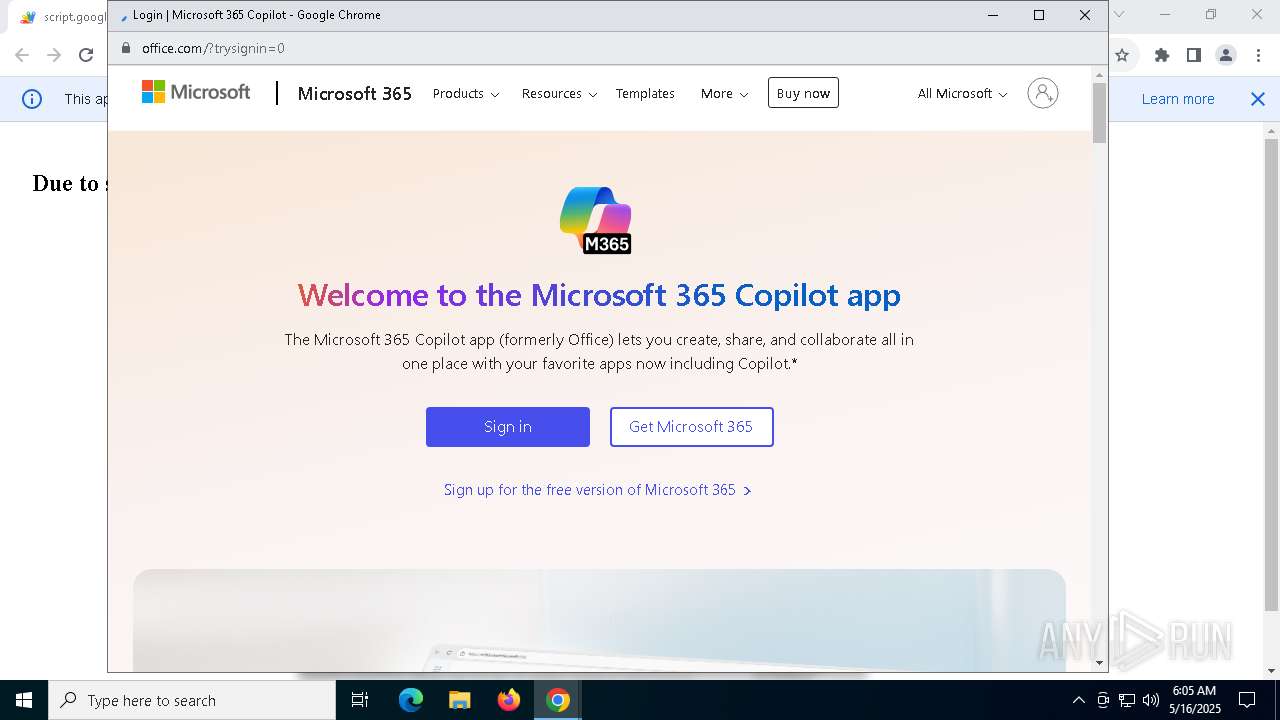Click the scrollbar up arrow in popup

click(1099, 74)
